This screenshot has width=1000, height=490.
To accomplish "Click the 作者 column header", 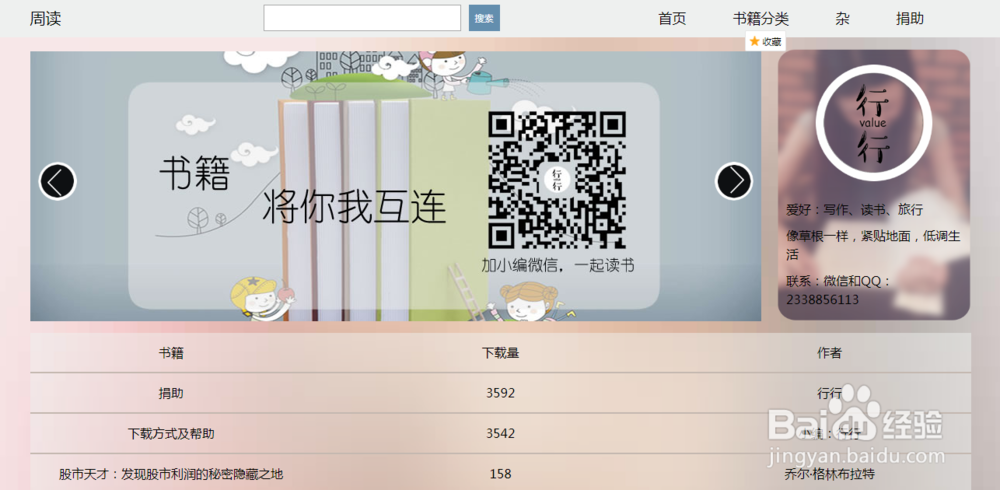I will [829, 353].
